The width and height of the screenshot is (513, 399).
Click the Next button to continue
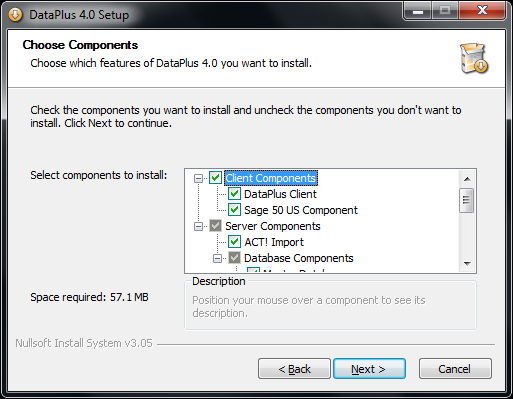point(369,369)
